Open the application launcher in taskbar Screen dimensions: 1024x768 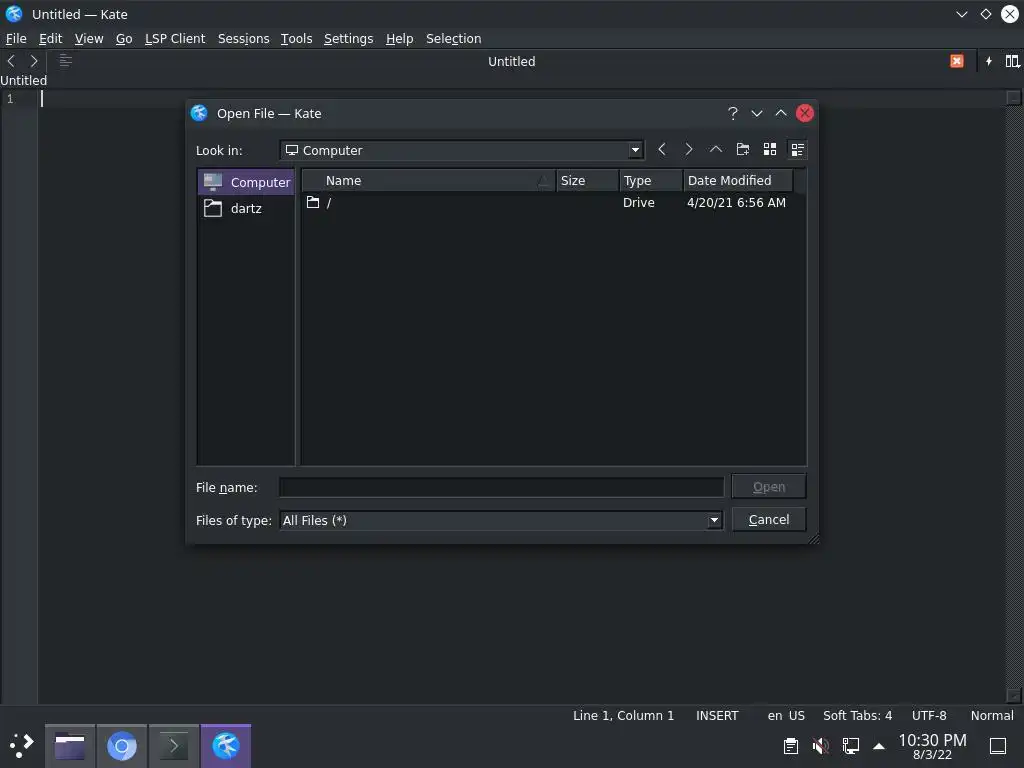pyautogui.click(x=22, y=745)
